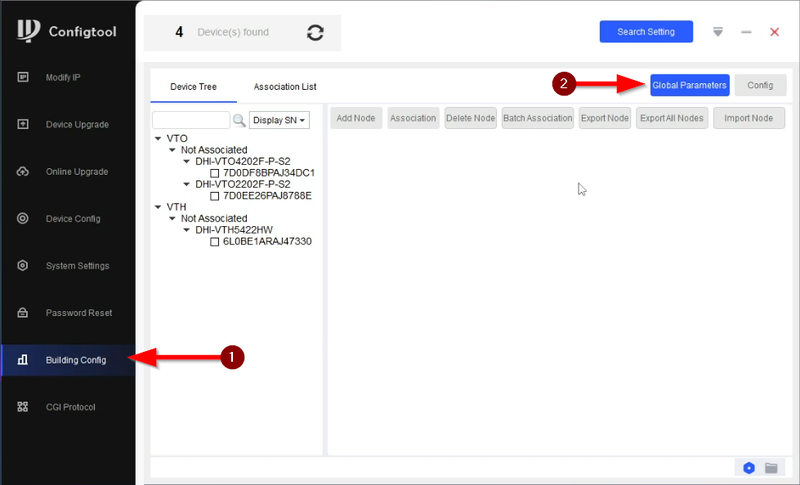800x485 pixels.
Task: Open the CGI Protocol menu item
Action: [x=70, y=407]
